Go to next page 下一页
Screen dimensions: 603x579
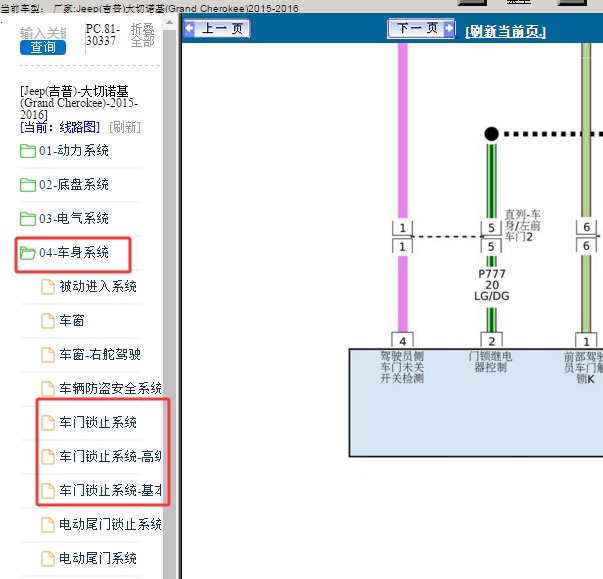421,28
